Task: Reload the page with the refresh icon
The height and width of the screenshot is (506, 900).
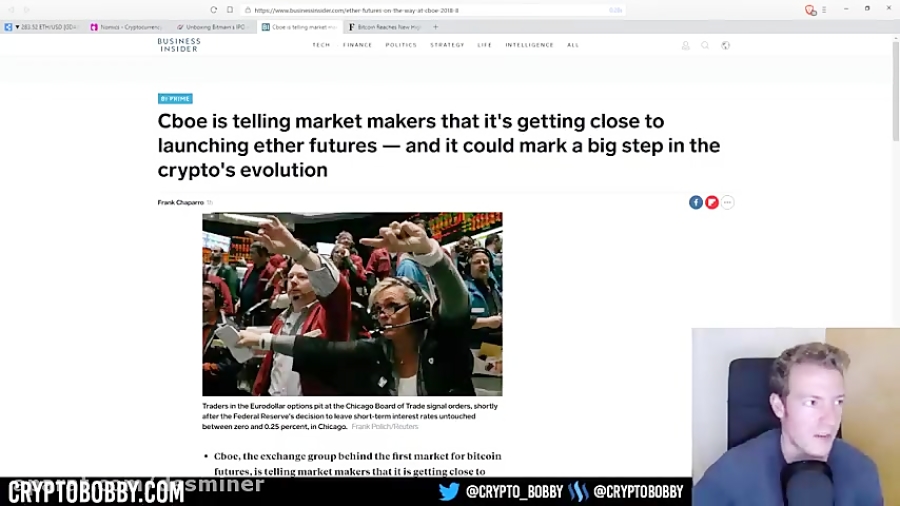Action: tap(214, 10)
